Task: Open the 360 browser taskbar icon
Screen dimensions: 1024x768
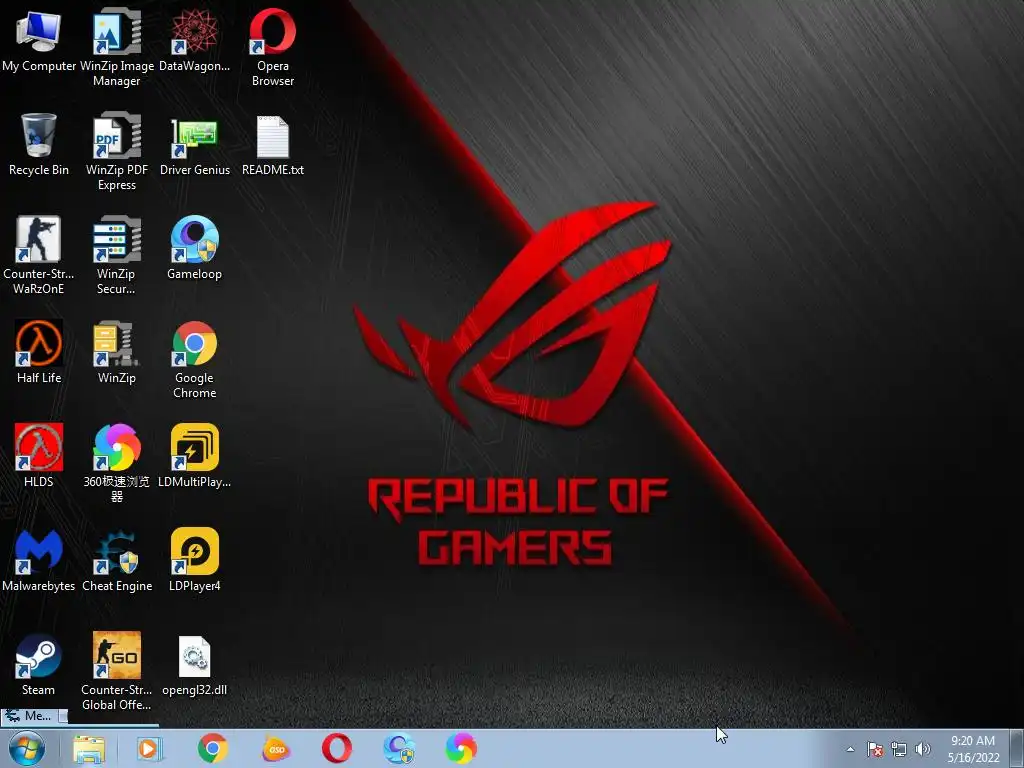Action: tap(460, 748)
